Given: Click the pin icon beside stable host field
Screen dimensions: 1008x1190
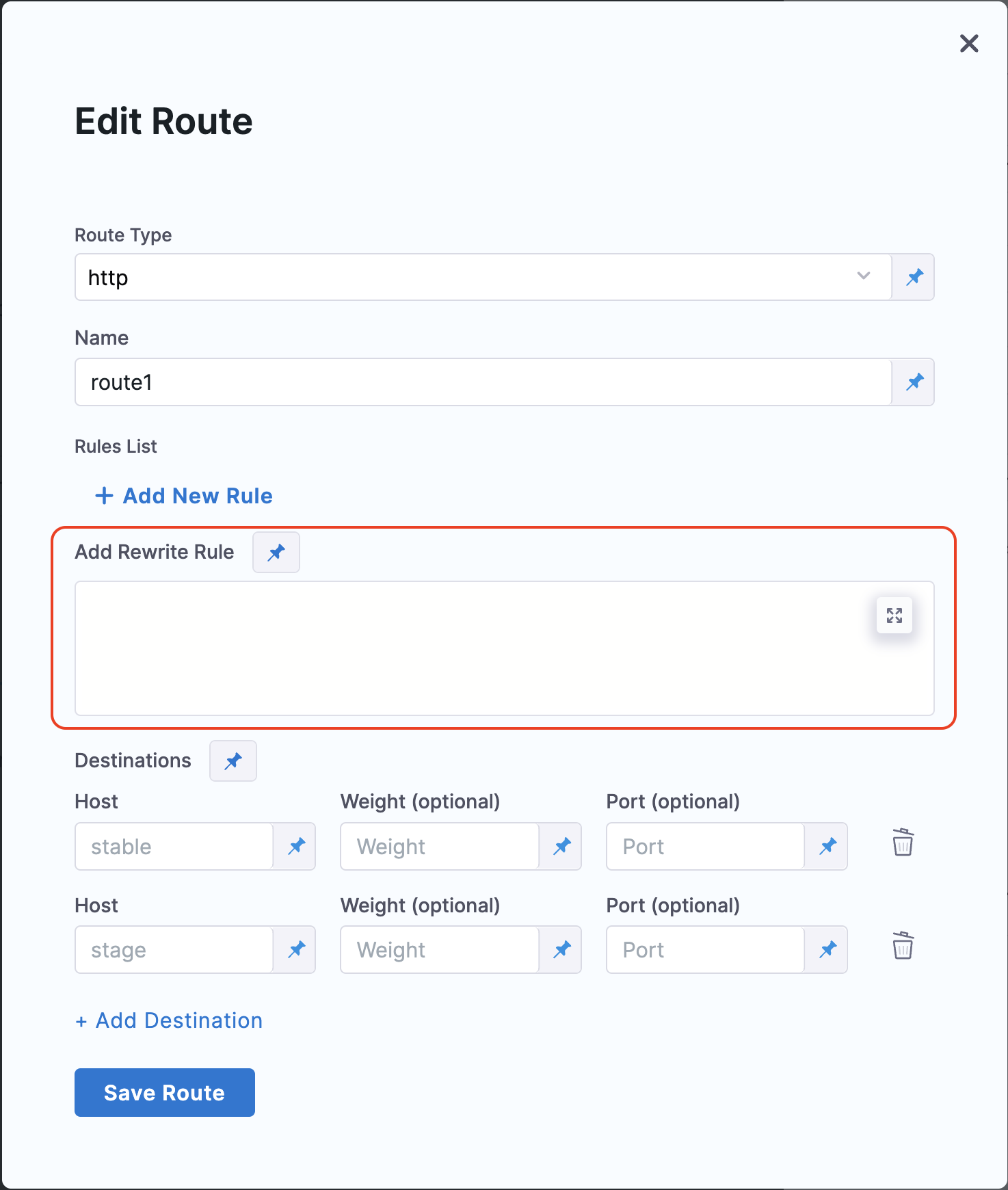Looking at the screenshot, I should [x=296, y=847].
